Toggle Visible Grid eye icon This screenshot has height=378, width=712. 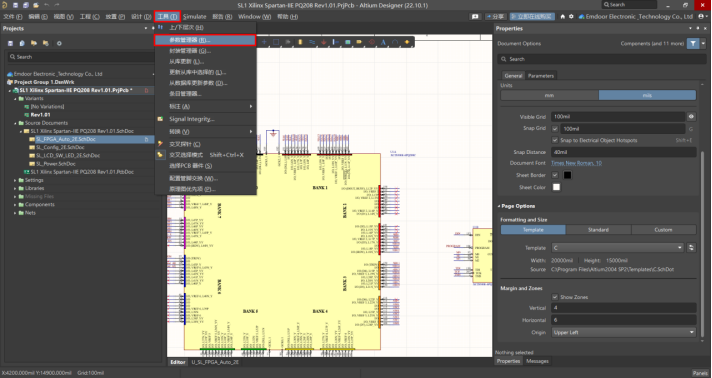click(x=691, y=117)
